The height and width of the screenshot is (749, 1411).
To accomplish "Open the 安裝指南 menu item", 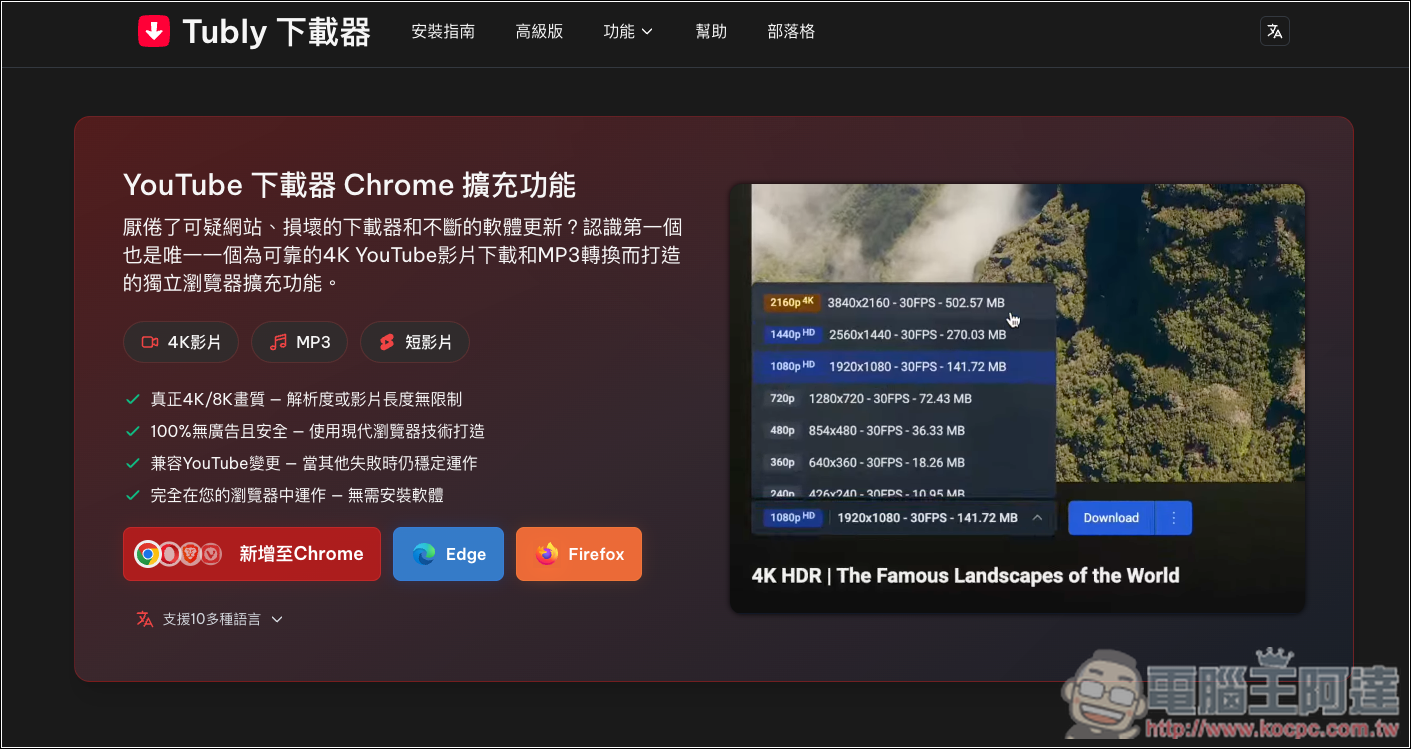I will point(443,31).
